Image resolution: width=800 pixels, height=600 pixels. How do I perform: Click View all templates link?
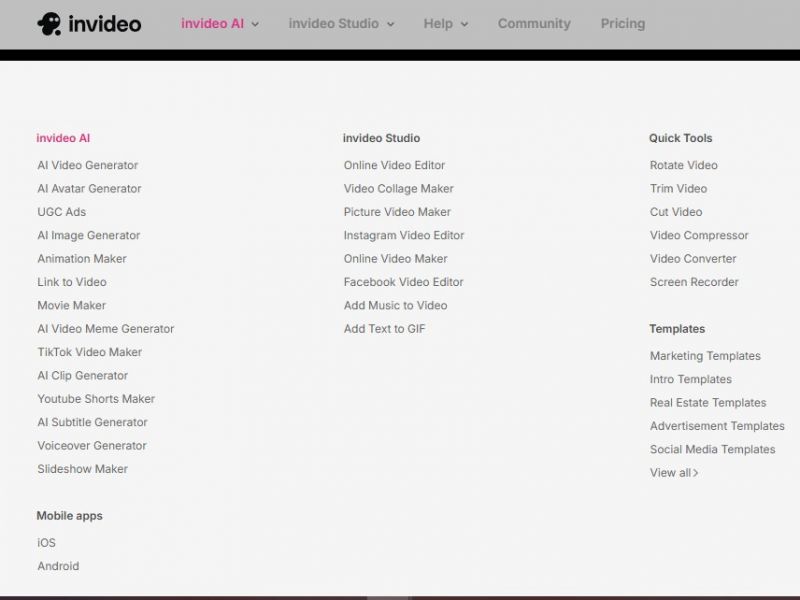click(x=674, y=473)
